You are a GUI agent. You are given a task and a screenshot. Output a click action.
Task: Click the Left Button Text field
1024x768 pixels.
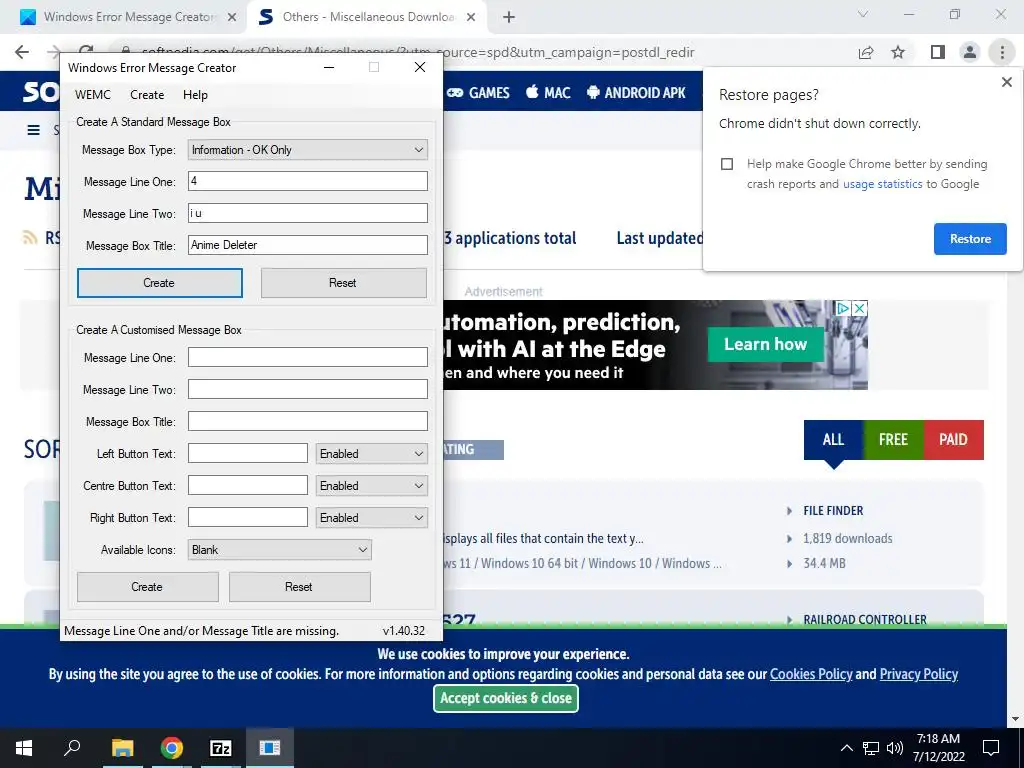pyautogui.click(x=248, y=453)
